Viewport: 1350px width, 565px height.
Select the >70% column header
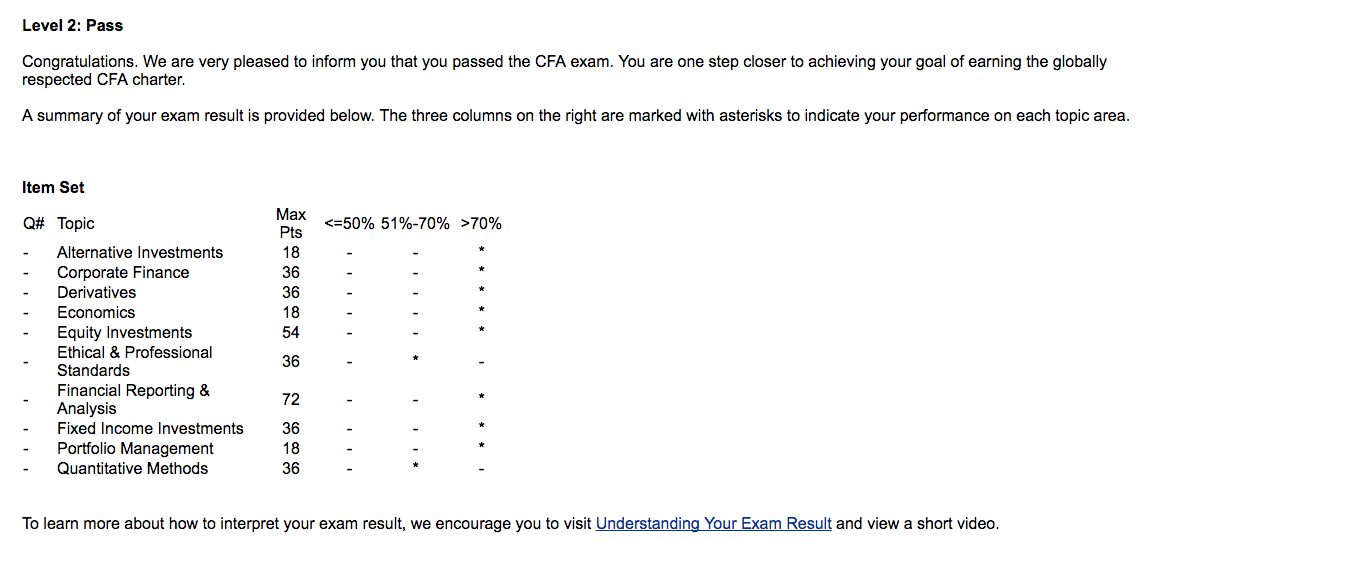pos(481,224)
